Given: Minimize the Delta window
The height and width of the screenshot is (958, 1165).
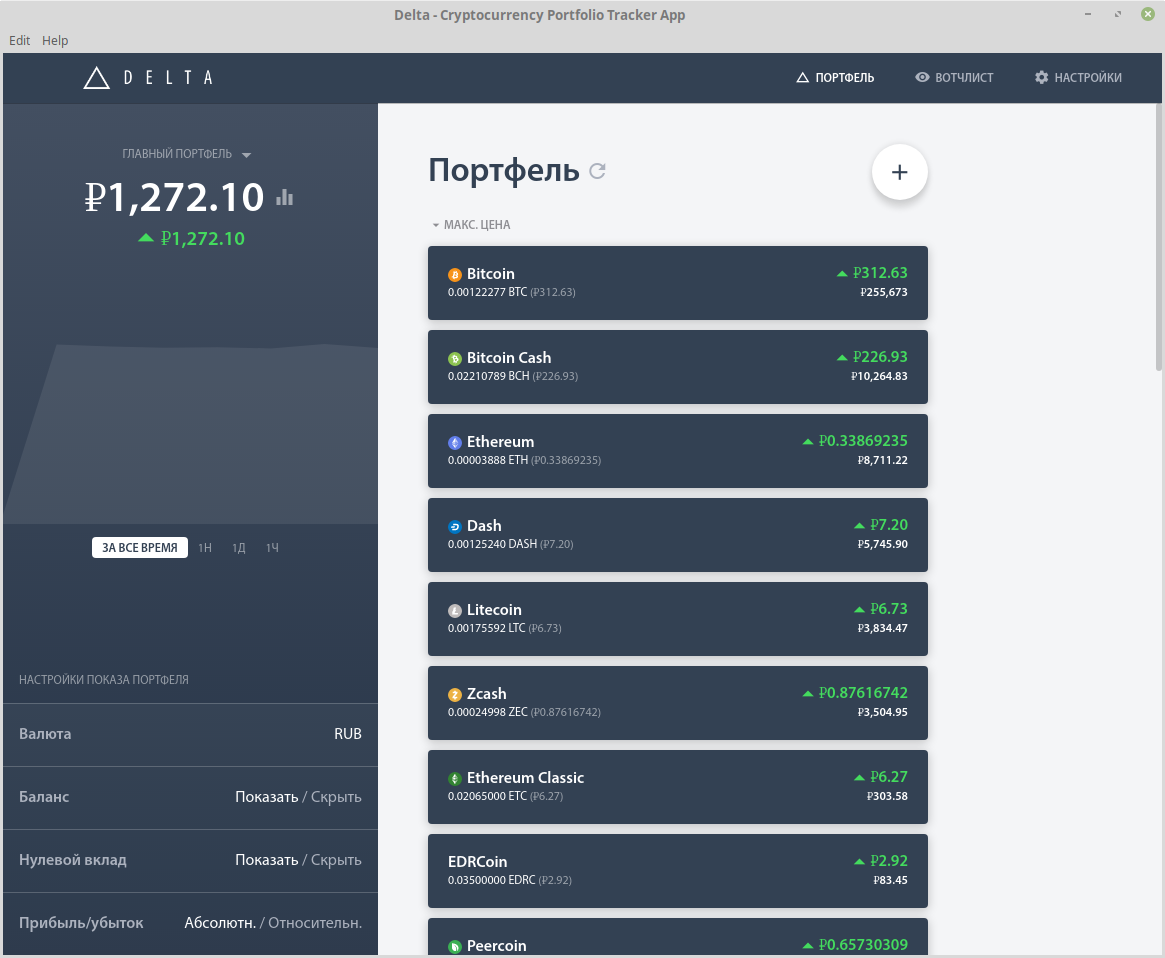Looking at the screenshot, I should [1088, 14].
